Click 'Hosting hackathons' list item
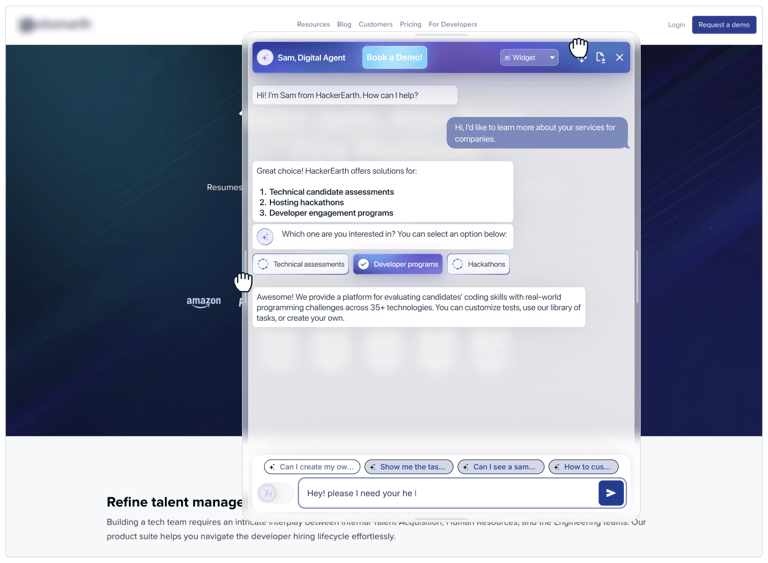The width and height of the screenshot is (768, 563). point(306,202)
